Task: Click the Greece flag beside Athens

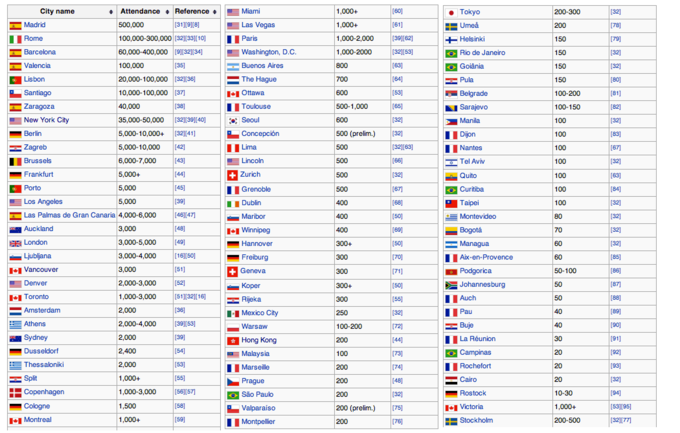Action: click(15, 325)
